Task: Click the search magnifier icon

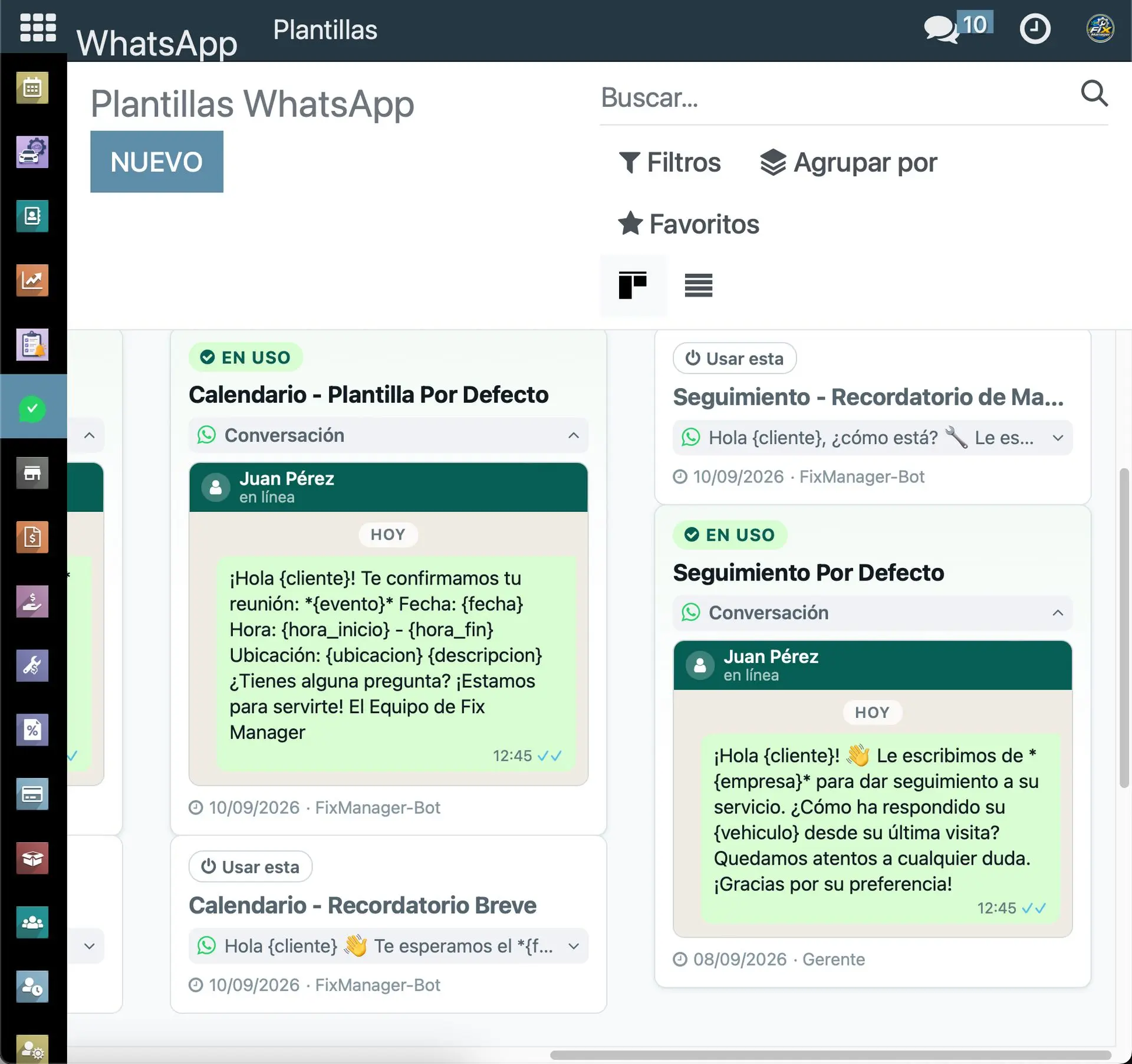Action: click(1094, 93)
